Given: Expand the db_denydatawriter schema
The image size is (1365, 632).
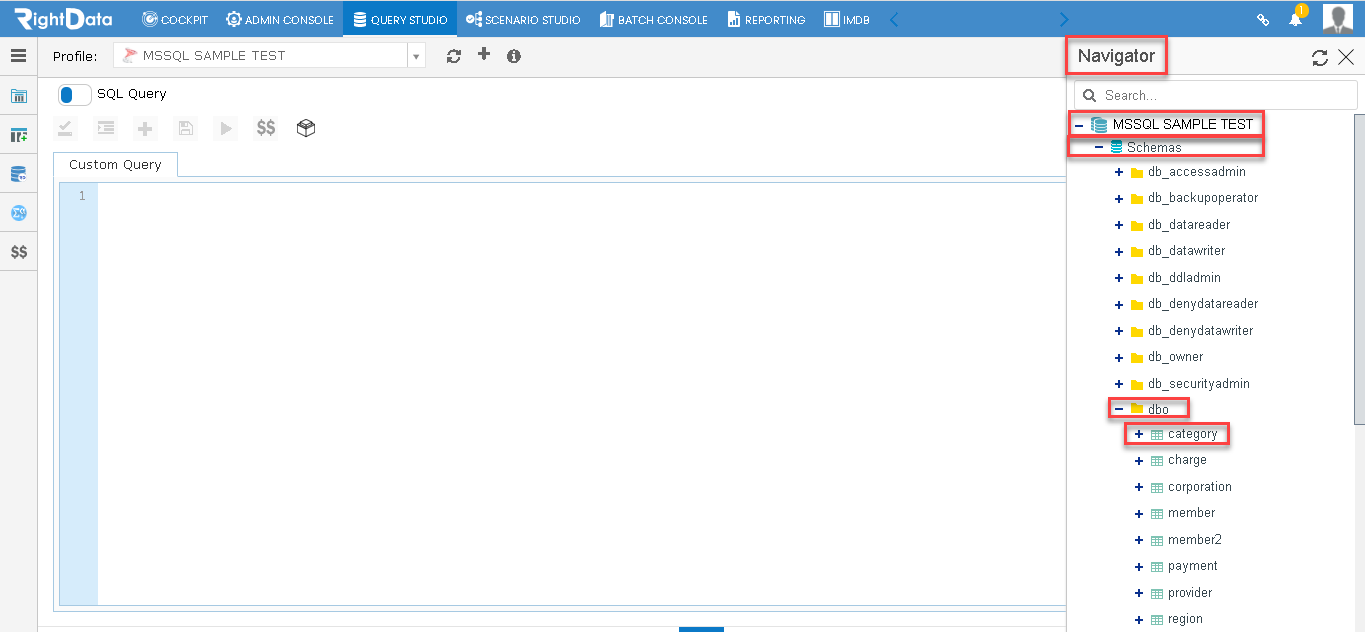Looking at the screenshot, I should point(1119,331).
